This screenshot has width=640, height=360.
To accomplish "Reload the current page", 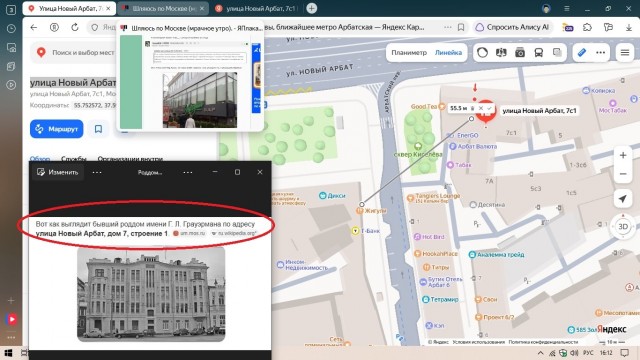I will click(75, 27).
